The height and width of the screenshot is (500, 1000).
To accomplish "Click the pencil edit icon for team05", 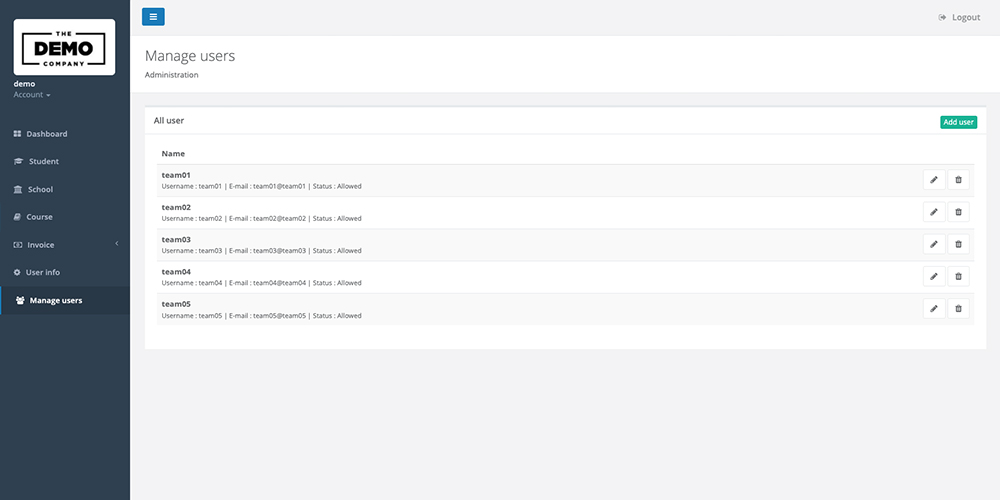I will pyautogui.click(x=934, y=308).
